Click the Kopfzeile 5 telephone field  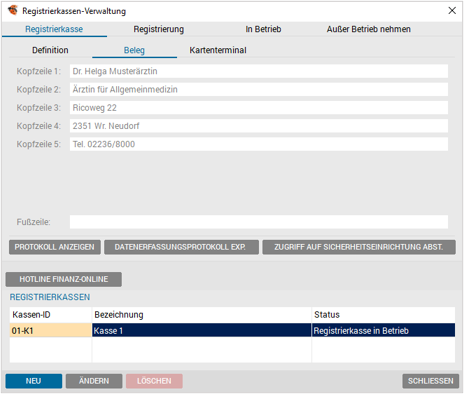point(259,144)
